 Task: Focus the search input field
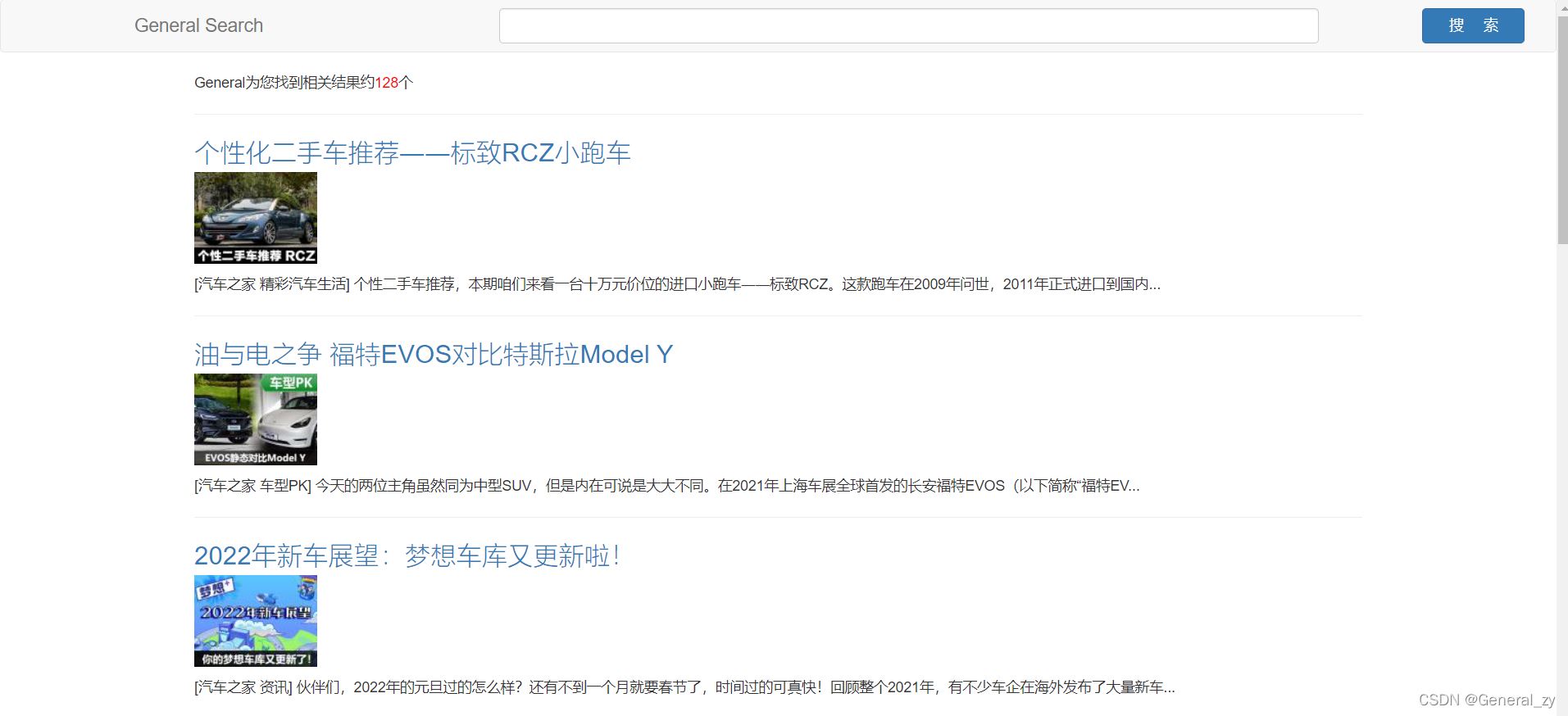(908, 25)
